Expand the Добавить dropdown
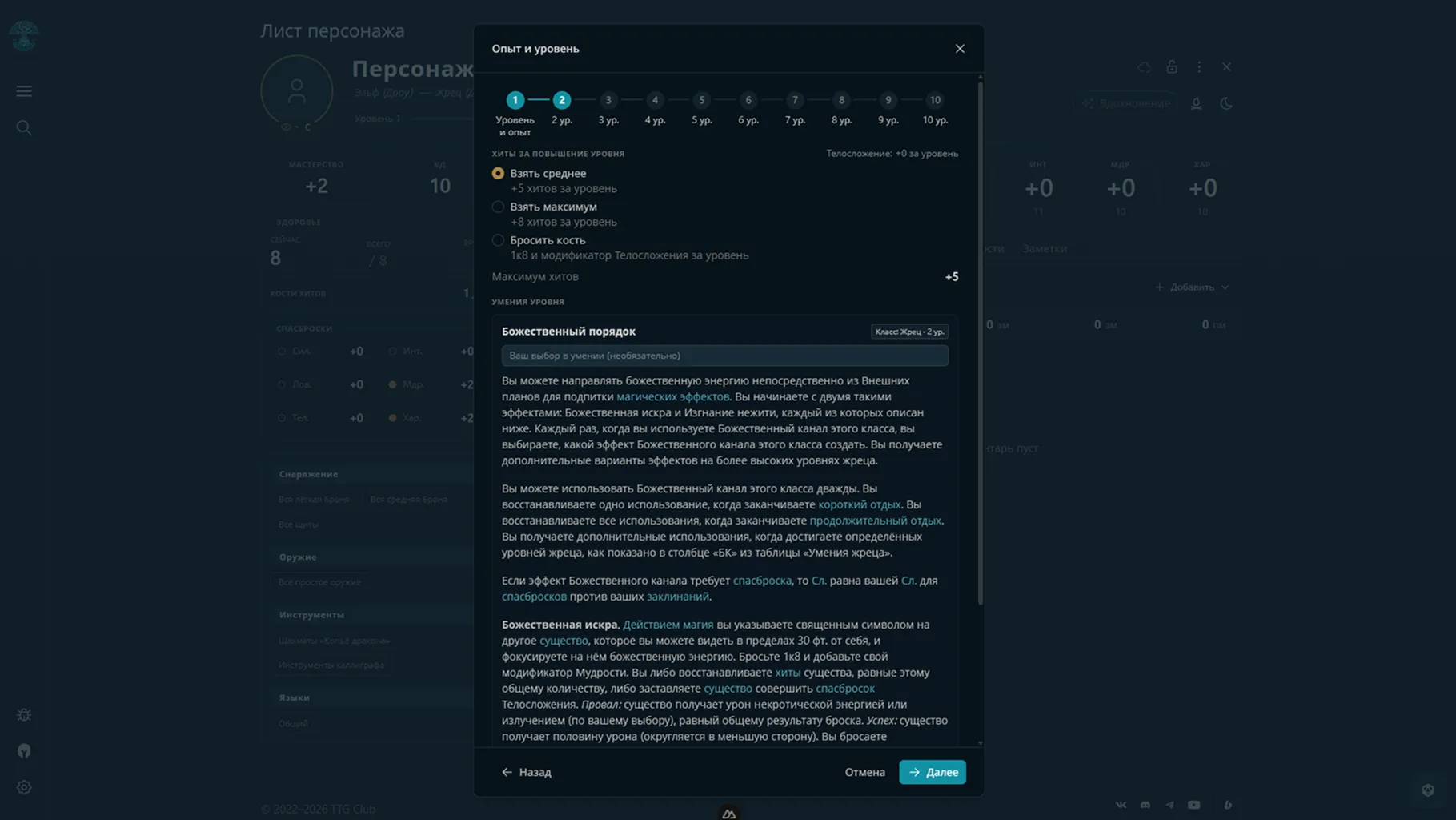The width and height of the screenshot is (1456, 820). (1192, 287)
